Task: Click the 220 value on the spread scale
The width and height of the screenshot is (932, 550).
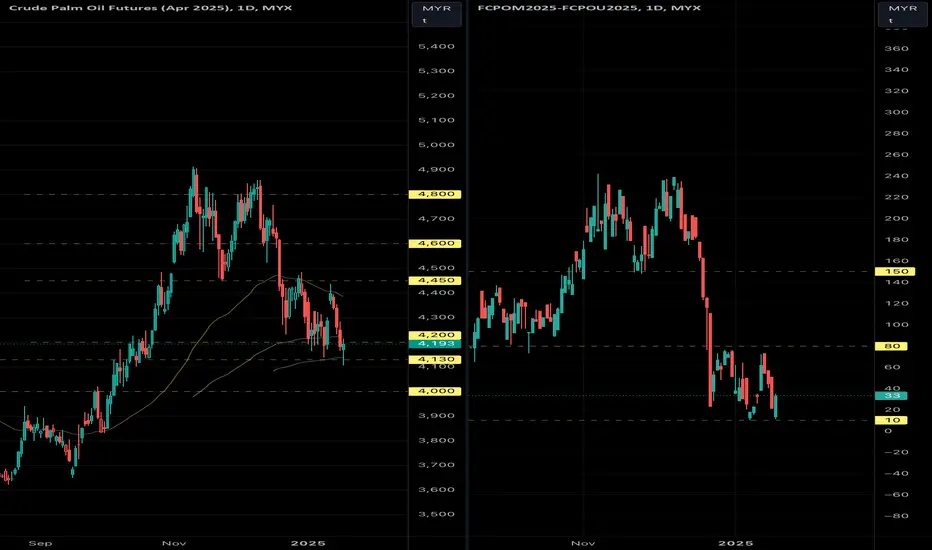Action: 896,197
